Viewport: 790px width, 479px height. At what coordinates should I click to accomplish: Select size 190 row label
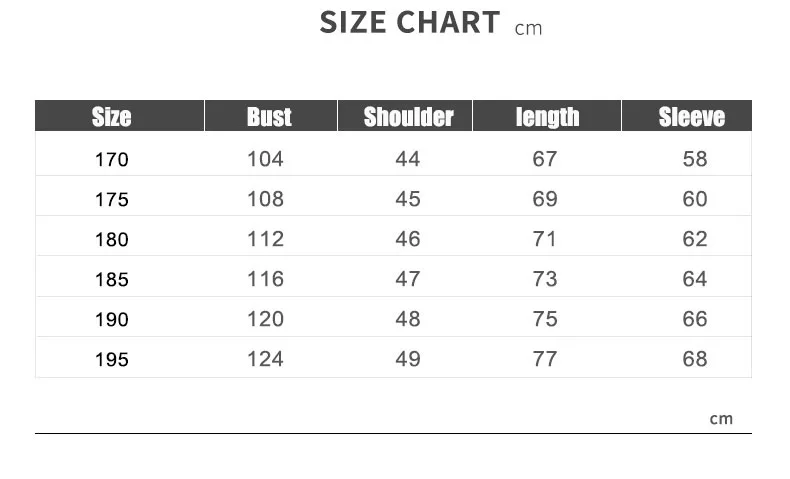click(x=112, y=319)
